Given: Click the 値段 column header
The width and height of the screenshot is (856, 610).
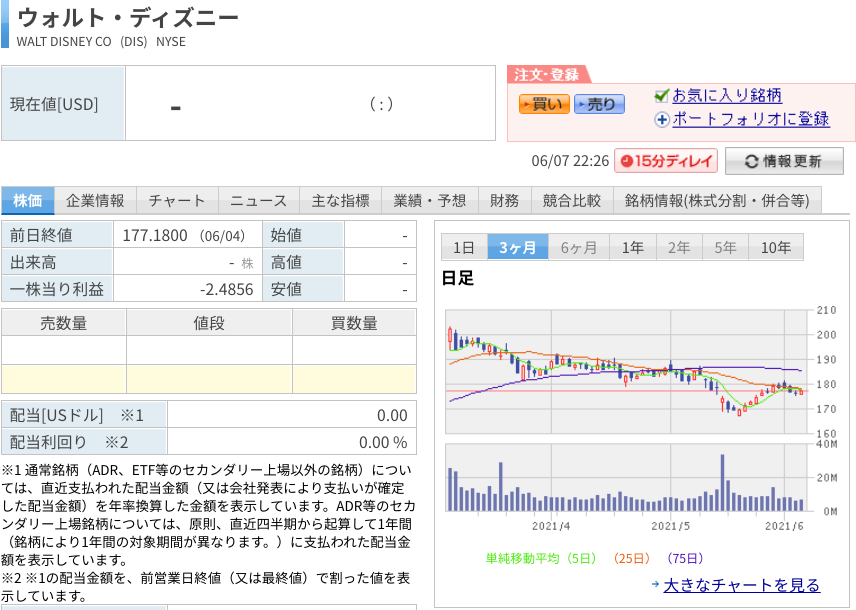Looking at the screenshot, I should point(209,323).
